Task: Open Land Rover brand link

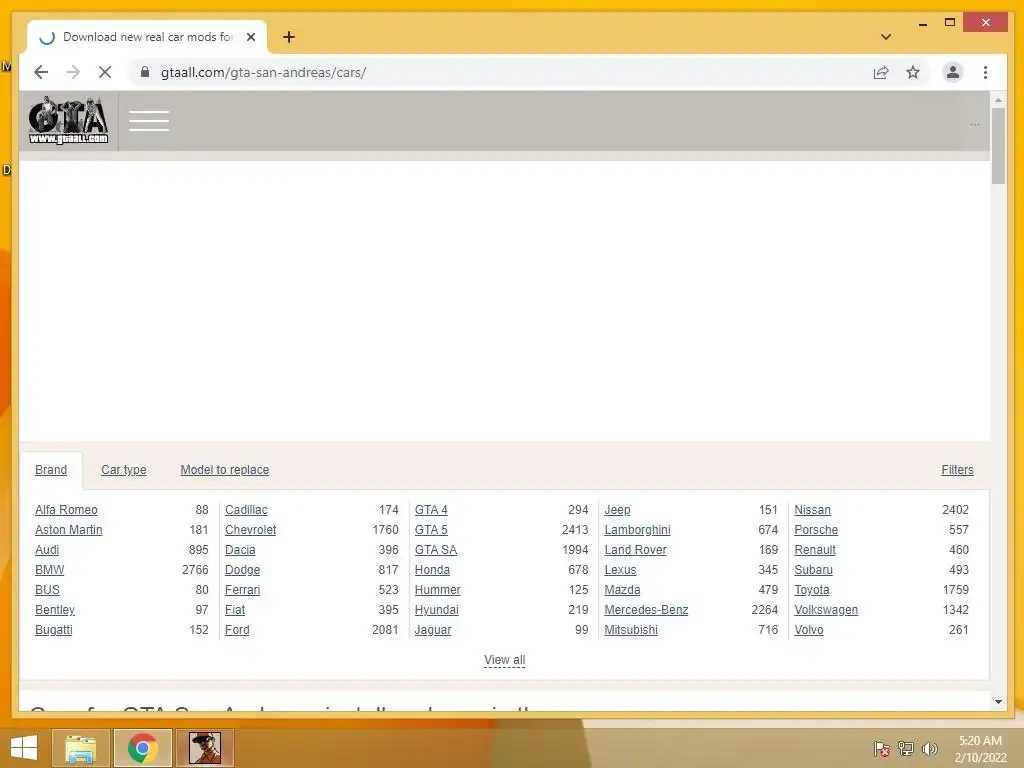Action: (635, 550)
